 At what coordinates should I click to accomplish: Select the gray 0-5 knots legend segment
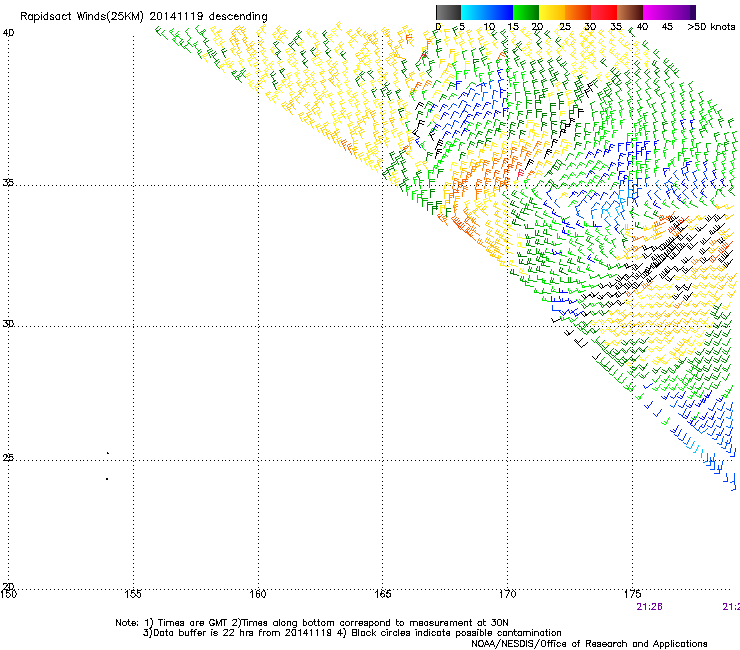448,12
